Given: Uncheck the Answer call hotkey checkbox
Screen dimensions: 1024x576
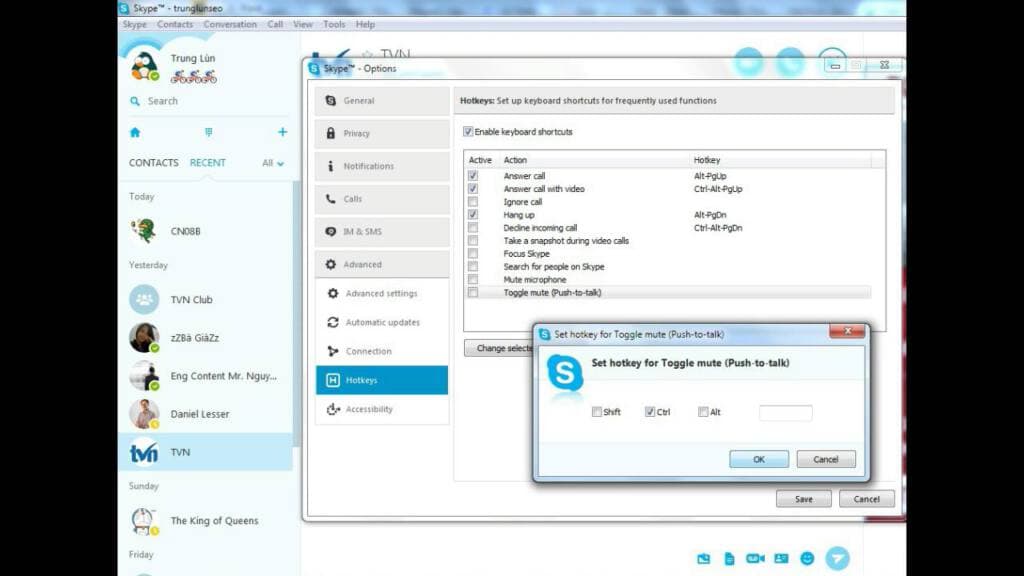Looking at the screenshot, I should pyautogui.click(x=473, y=176).
